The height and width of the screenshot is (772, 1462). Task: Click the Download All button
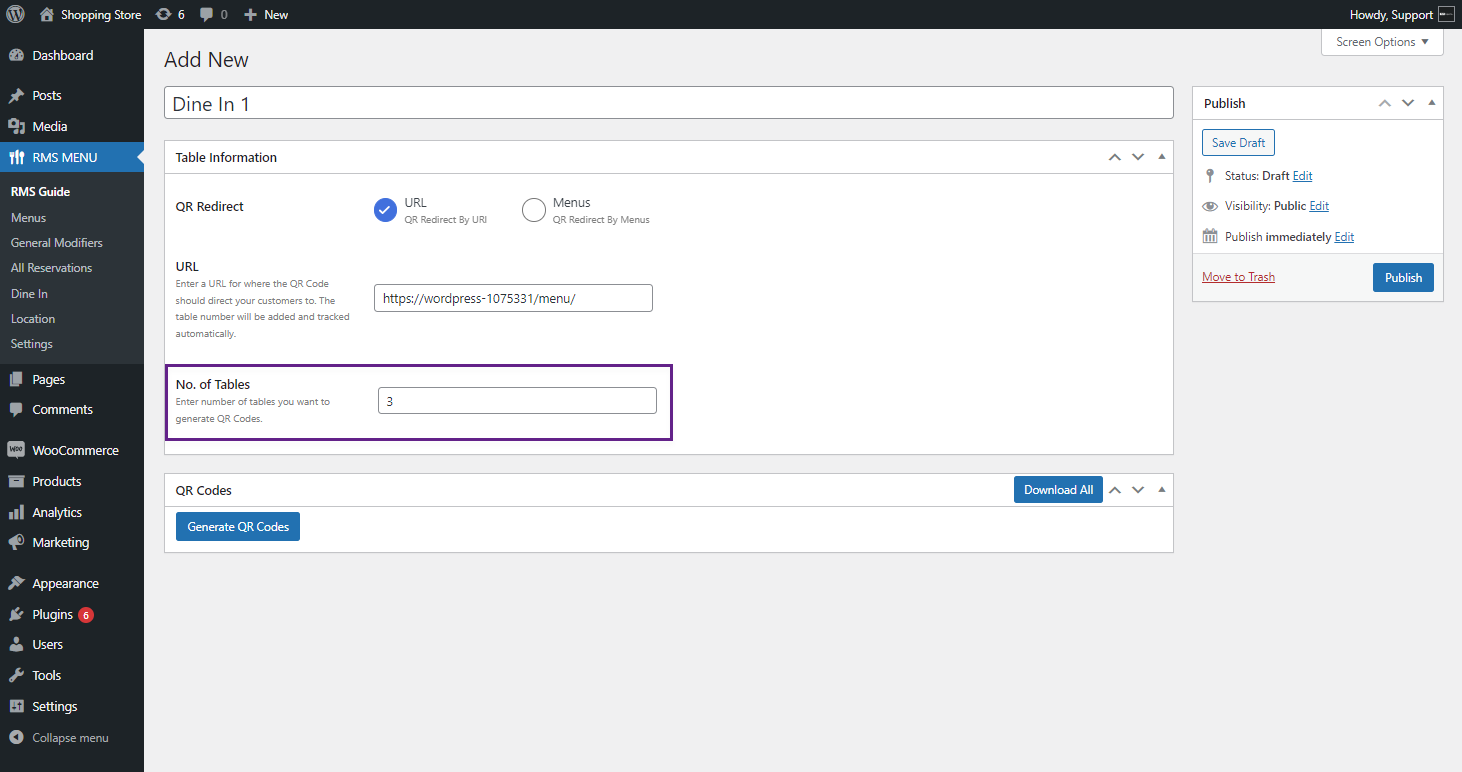click(x=1058, y=490)
